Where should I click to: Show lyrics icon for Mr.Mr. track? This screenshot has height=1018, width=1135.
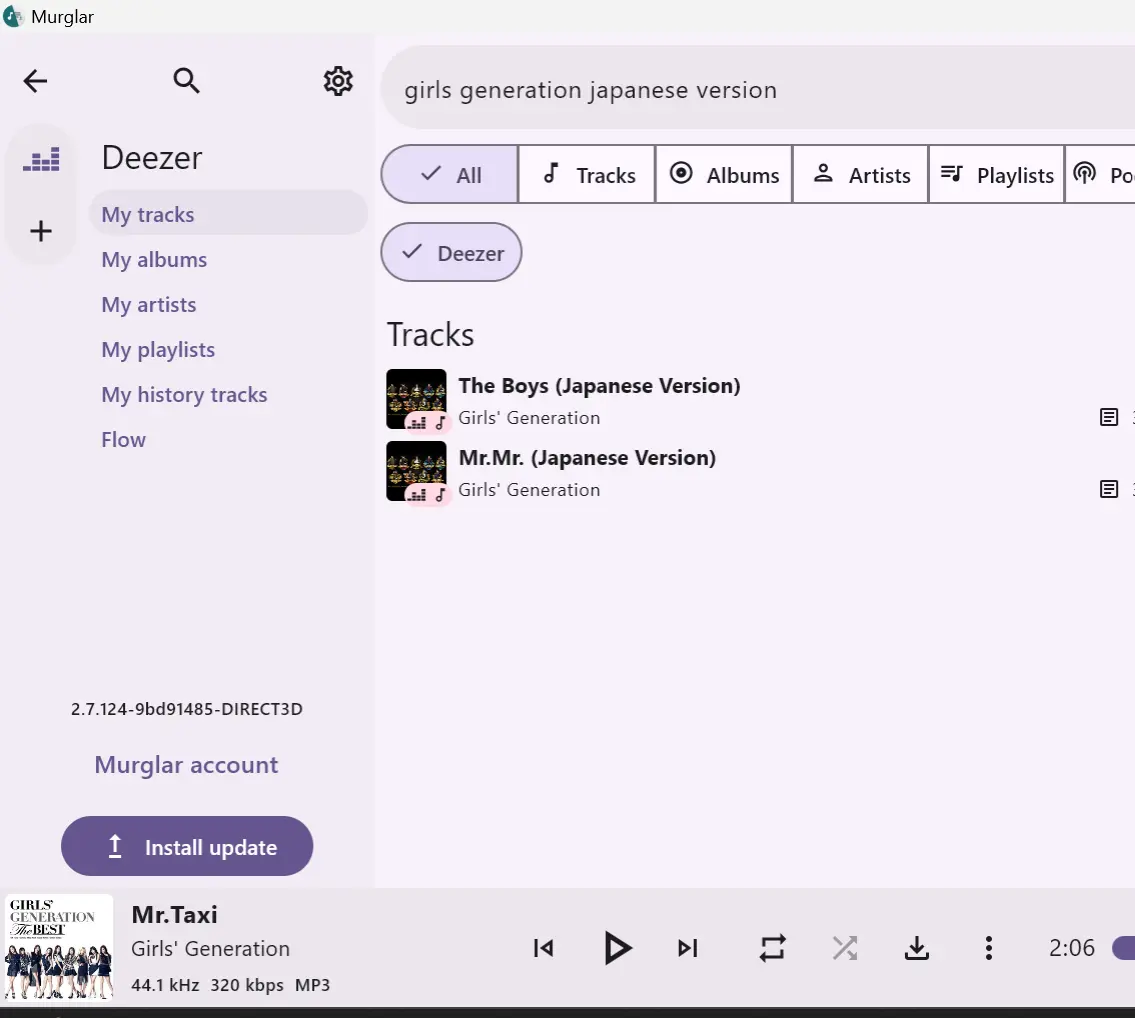pyautogui.click(x=1108, y=489)
